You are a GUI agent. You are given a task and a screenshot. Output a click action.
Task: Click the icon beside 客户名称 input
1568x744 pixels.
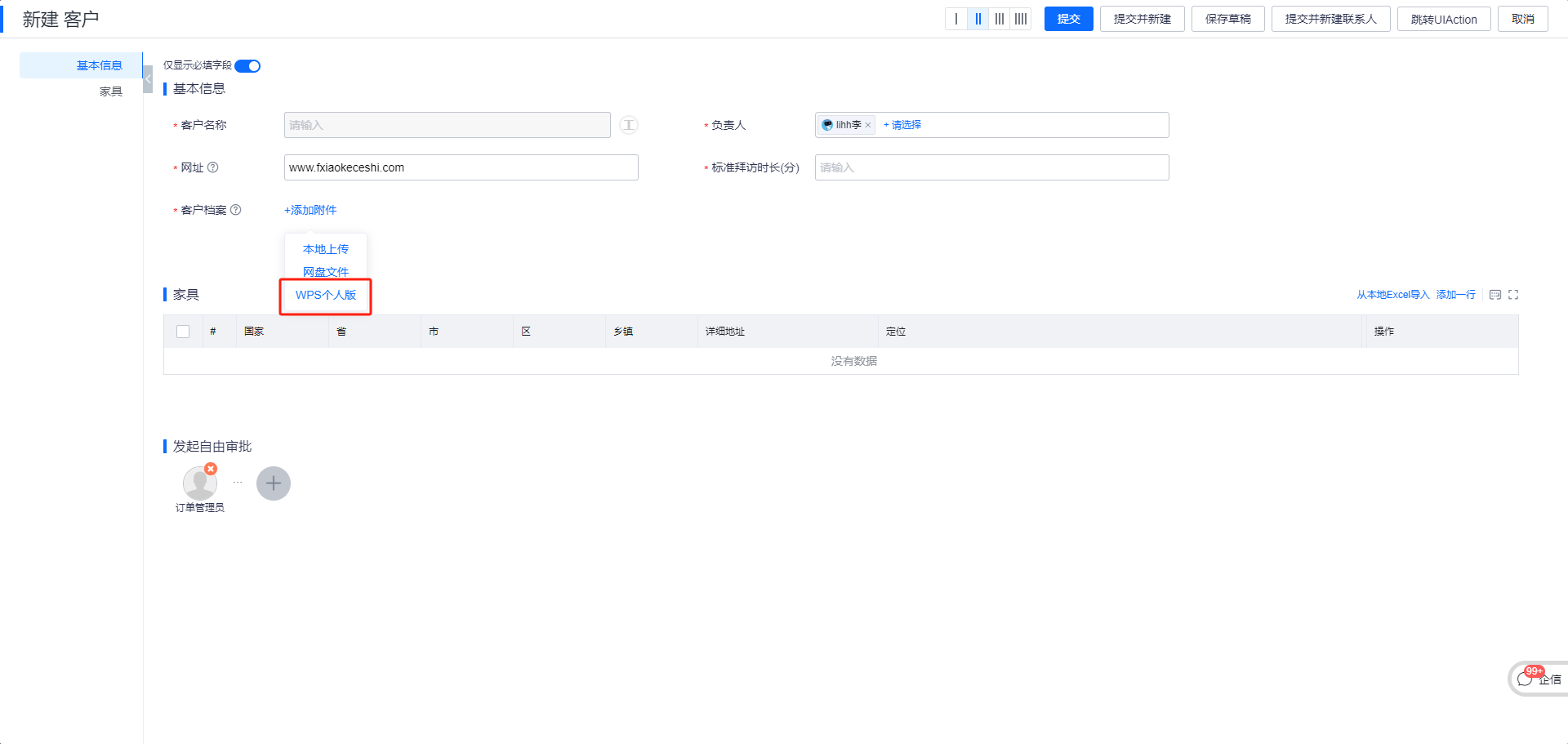tap(629, 125)
